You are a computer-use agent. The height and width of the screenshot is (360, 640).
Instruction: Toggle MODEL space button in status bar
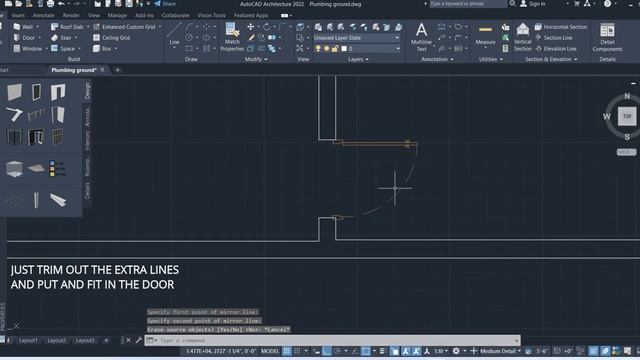270,351
